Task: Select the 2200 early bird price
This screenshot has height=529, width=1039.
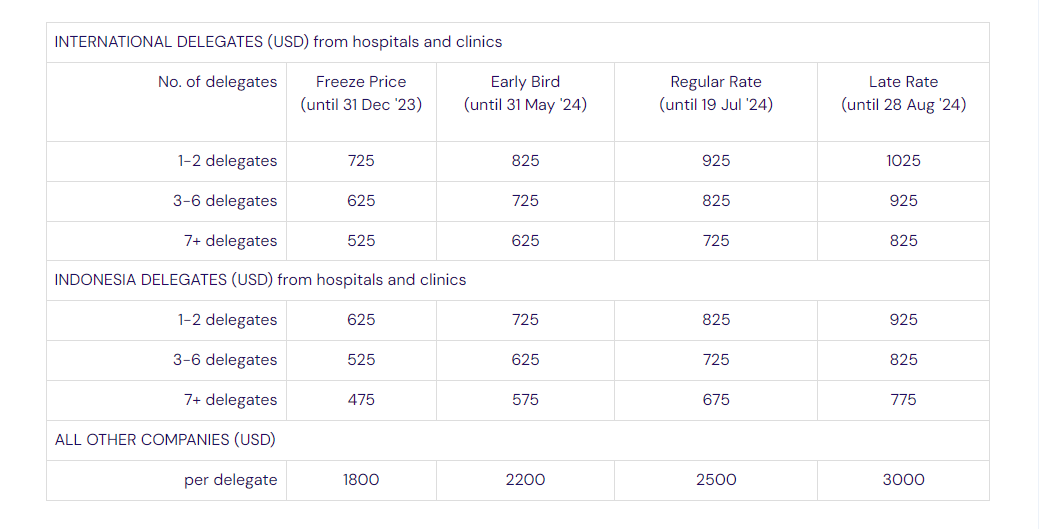Action: click(x=525, y=480)
